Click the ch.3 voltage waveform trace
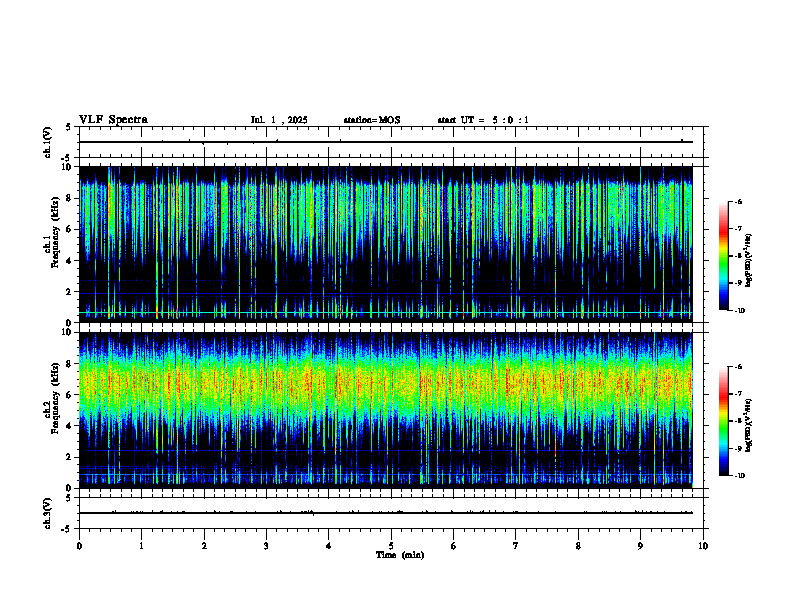 coord(385,513)
